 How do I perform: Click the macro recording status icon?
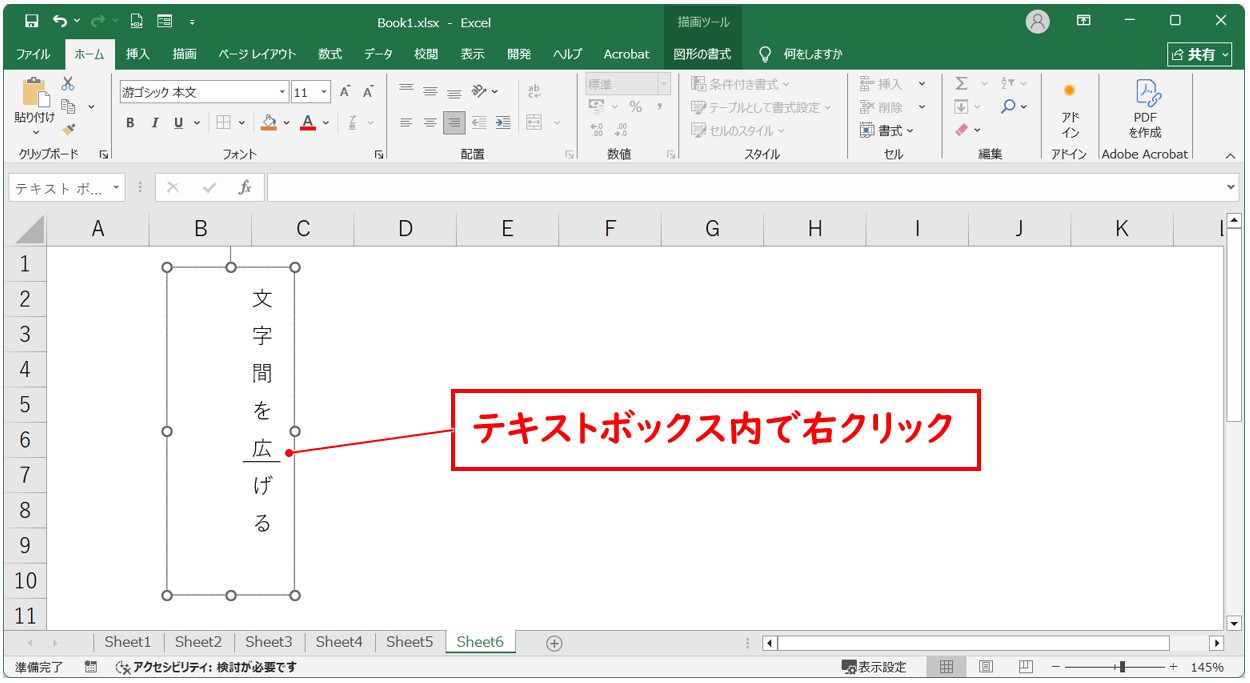pyautogui.click(x=91, y=667)
